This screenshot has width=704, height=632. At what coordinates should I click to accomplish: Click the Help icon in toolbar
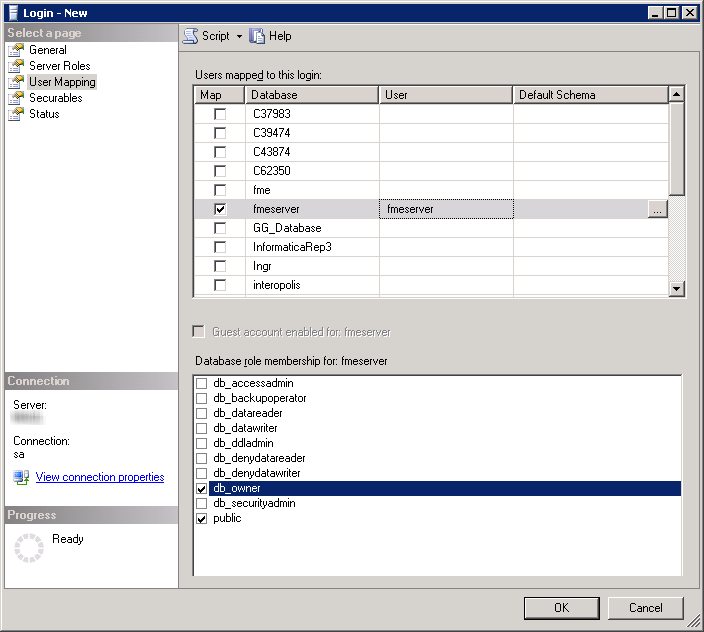coord(258,36)
